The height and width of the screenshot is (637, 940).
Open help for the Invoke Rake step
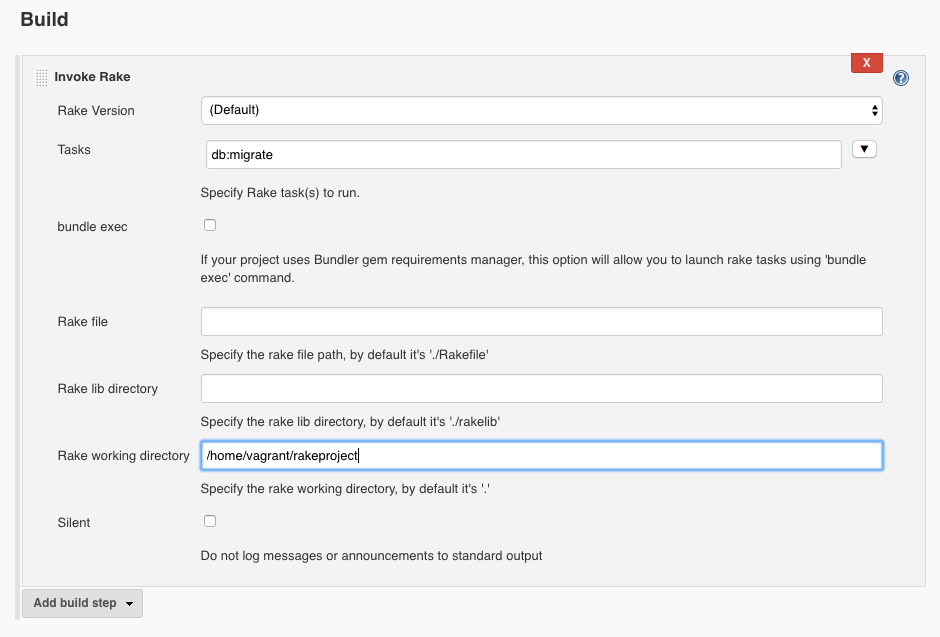point(901,78)
